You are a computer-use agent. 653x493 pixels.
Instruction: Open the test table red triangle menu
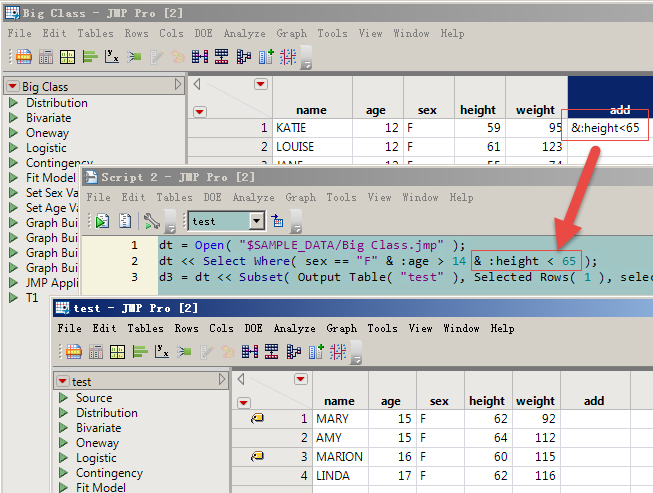[x=62, y=382]
